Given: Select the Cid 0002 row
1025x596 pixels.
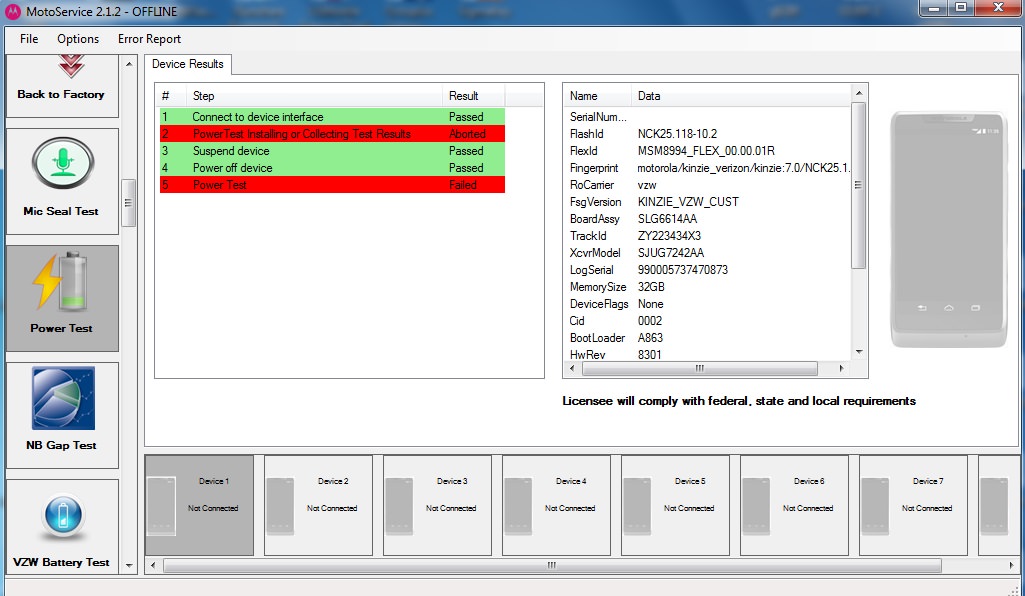Looking at the screenshot, I should coord(708,321).
